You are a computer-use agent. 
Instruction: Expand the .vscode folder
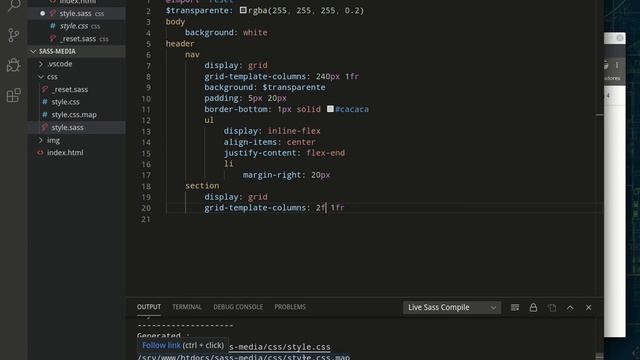point(77,64)
